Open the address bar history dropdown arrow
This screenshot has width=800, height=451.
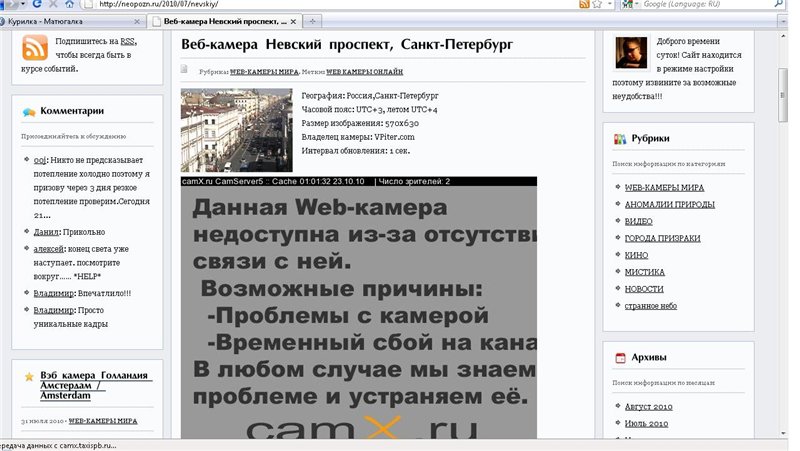[x=610, y=4]
